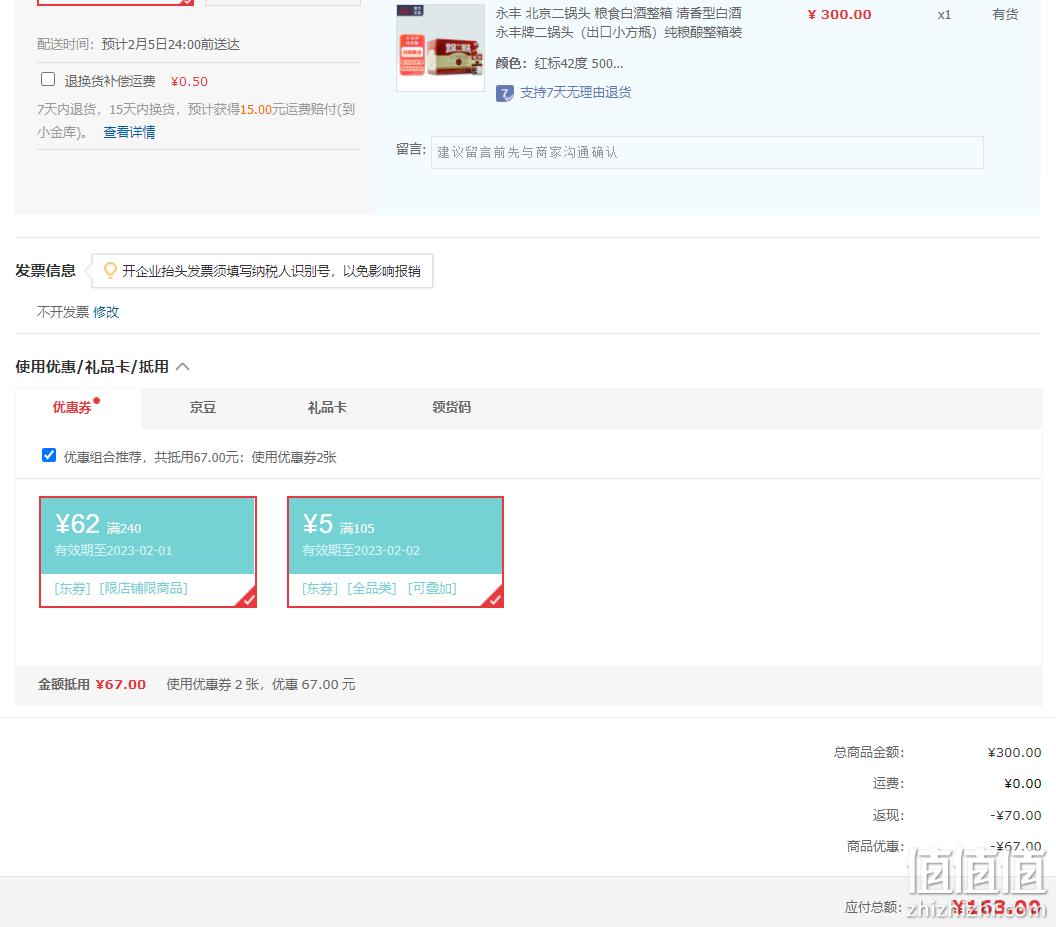
Task: Select the ¥ 300.00 product price text
Action: (839, 14)
